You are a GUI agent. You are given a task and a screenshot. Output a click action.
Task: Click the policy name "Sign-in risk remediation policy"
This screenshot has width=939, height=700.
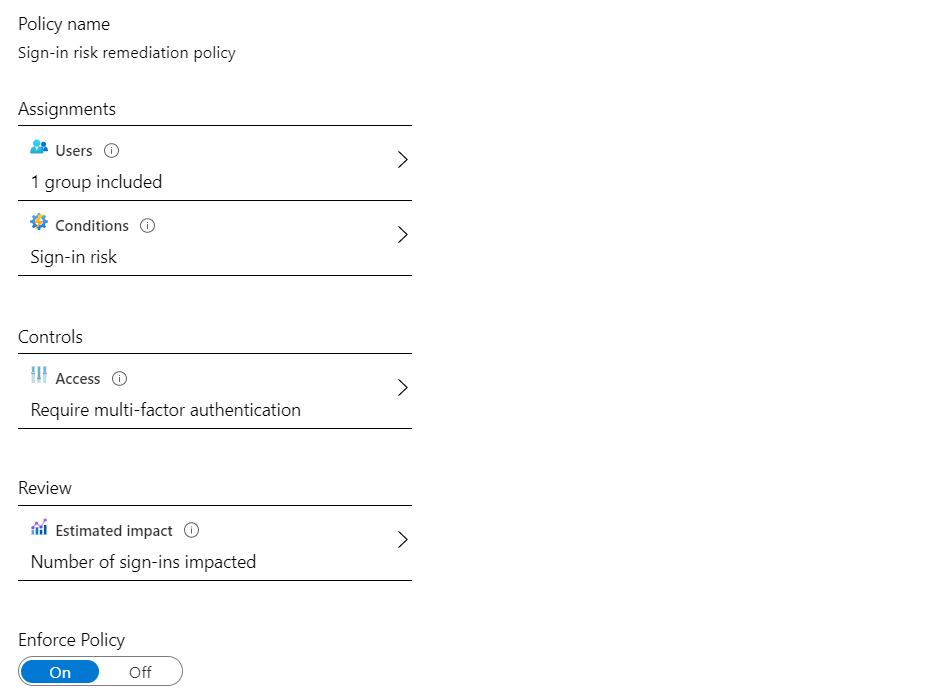tap(127, 52)
